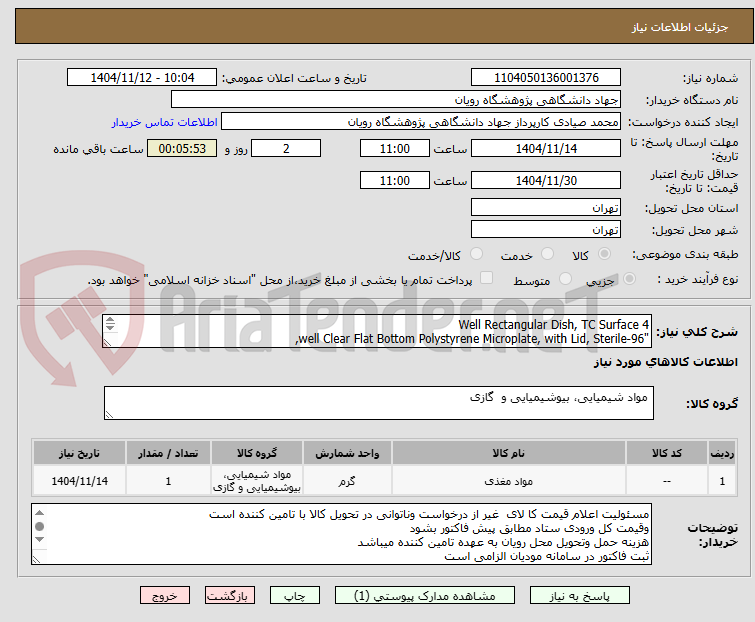The width and height of the screenshot is (755, 622).
Task: Click the توضیحات خریدار text area
Action: (341, 534)
